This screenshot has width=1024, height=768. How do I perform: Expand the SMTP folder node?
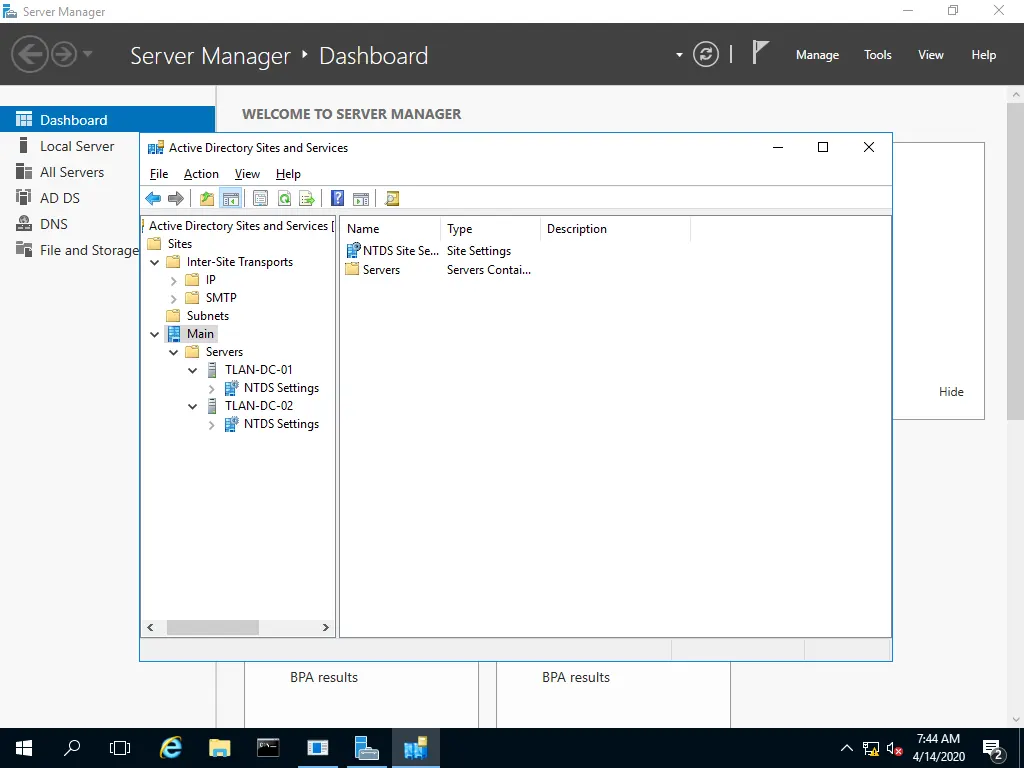[x=173, y=298]
